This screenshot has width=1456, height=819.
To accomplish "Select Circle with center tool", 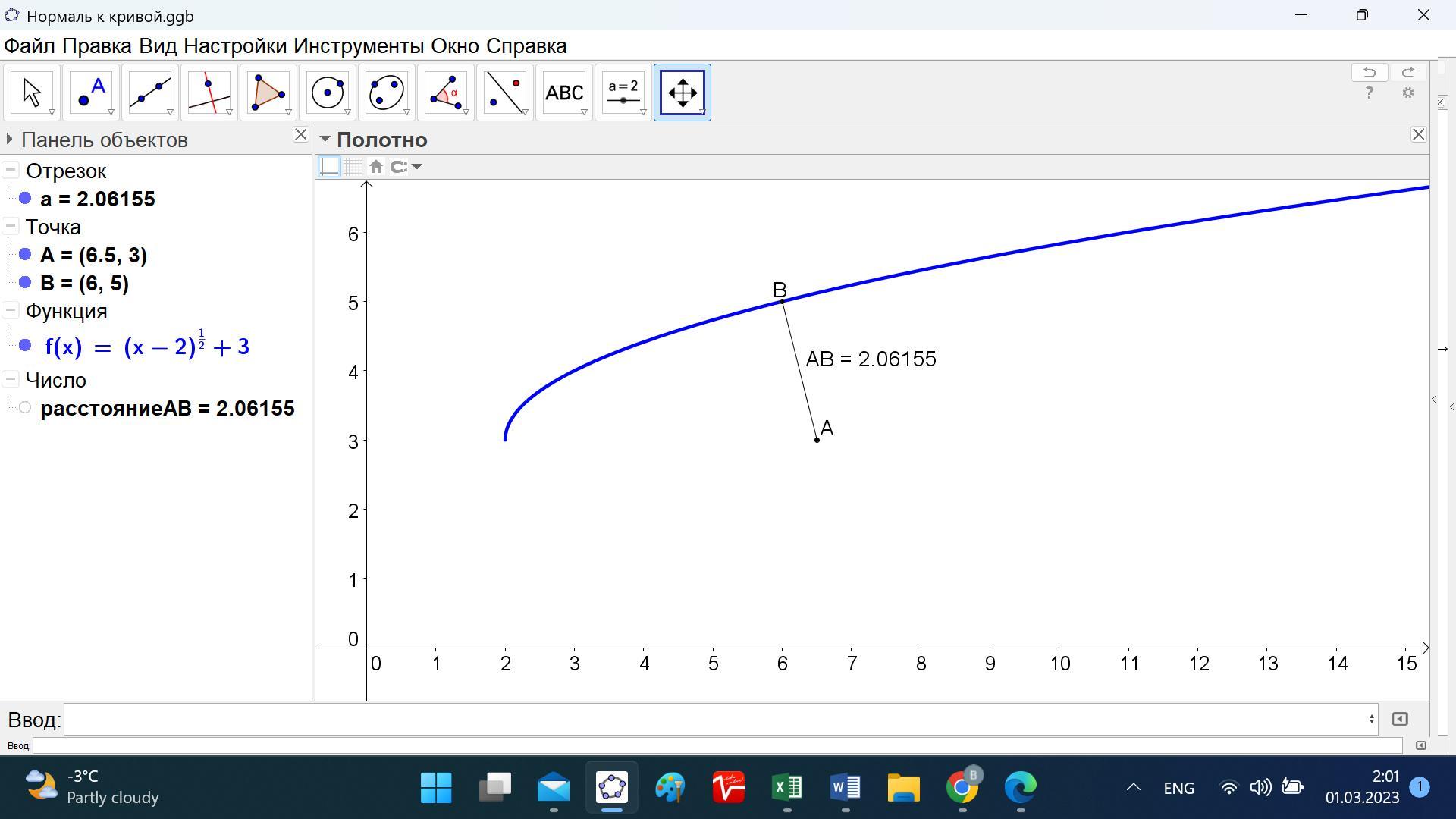I will [328, 93].
